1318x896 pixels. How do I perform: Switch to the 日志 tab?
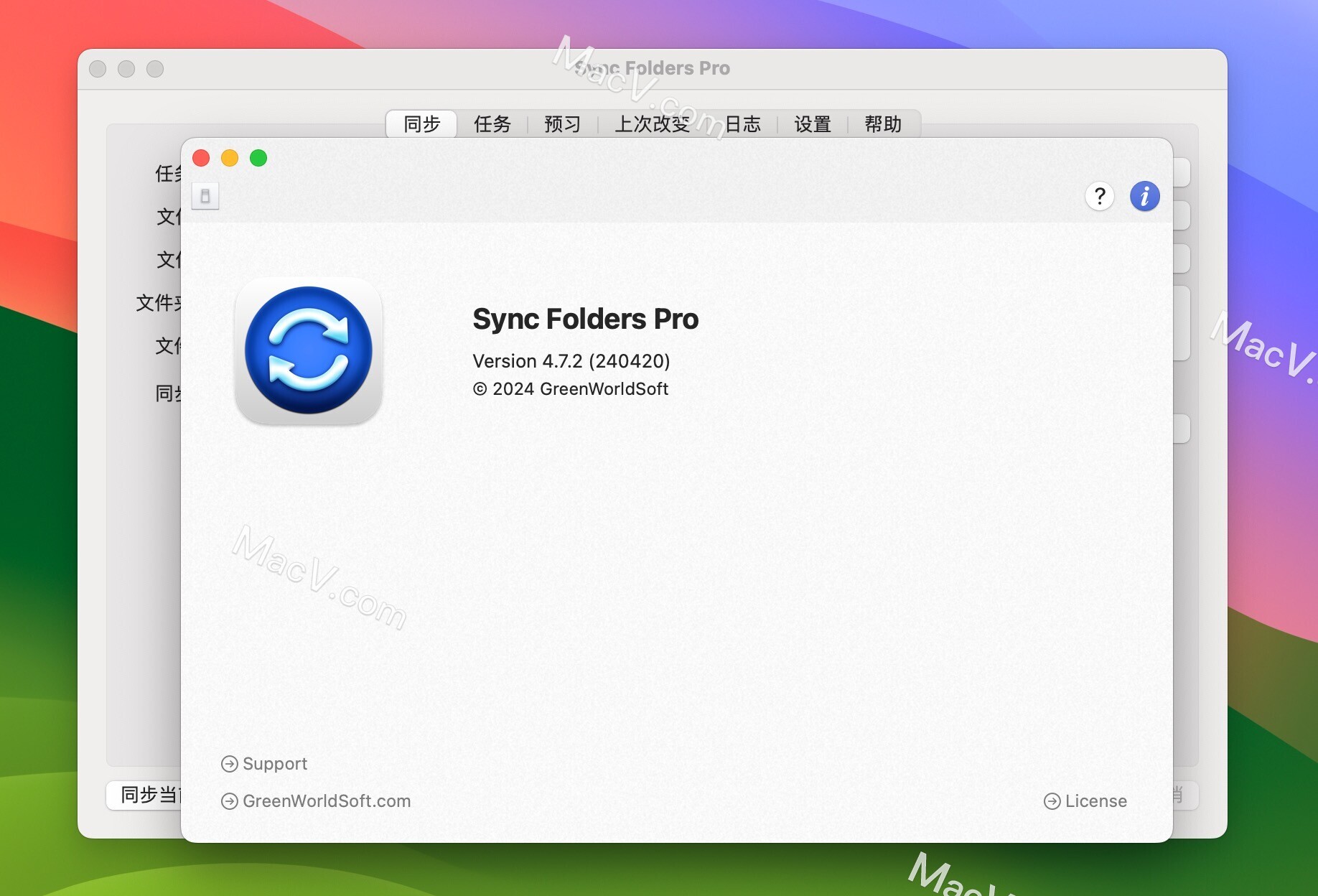click(x=742, y=124)
